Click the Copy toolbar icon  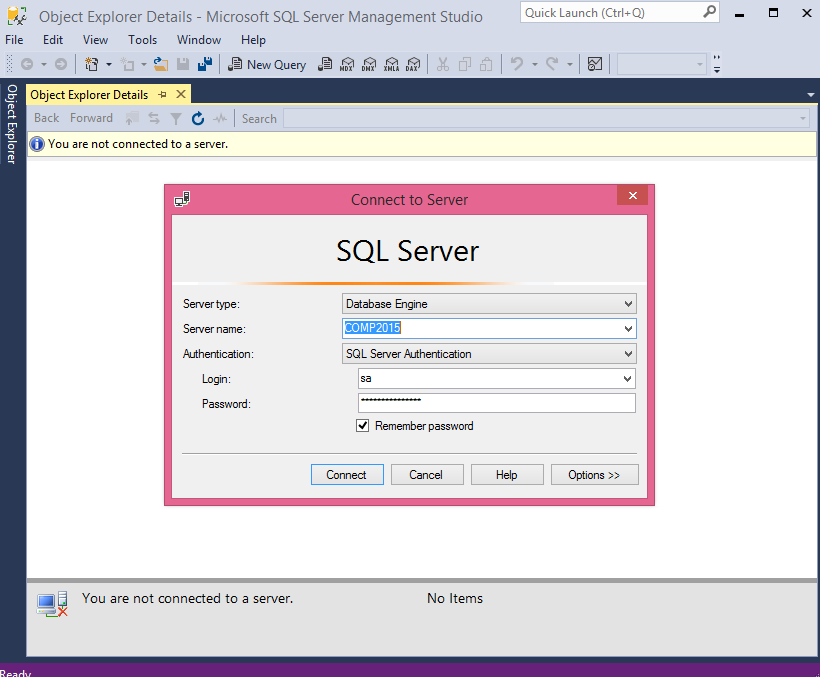(x=464, y=64)
